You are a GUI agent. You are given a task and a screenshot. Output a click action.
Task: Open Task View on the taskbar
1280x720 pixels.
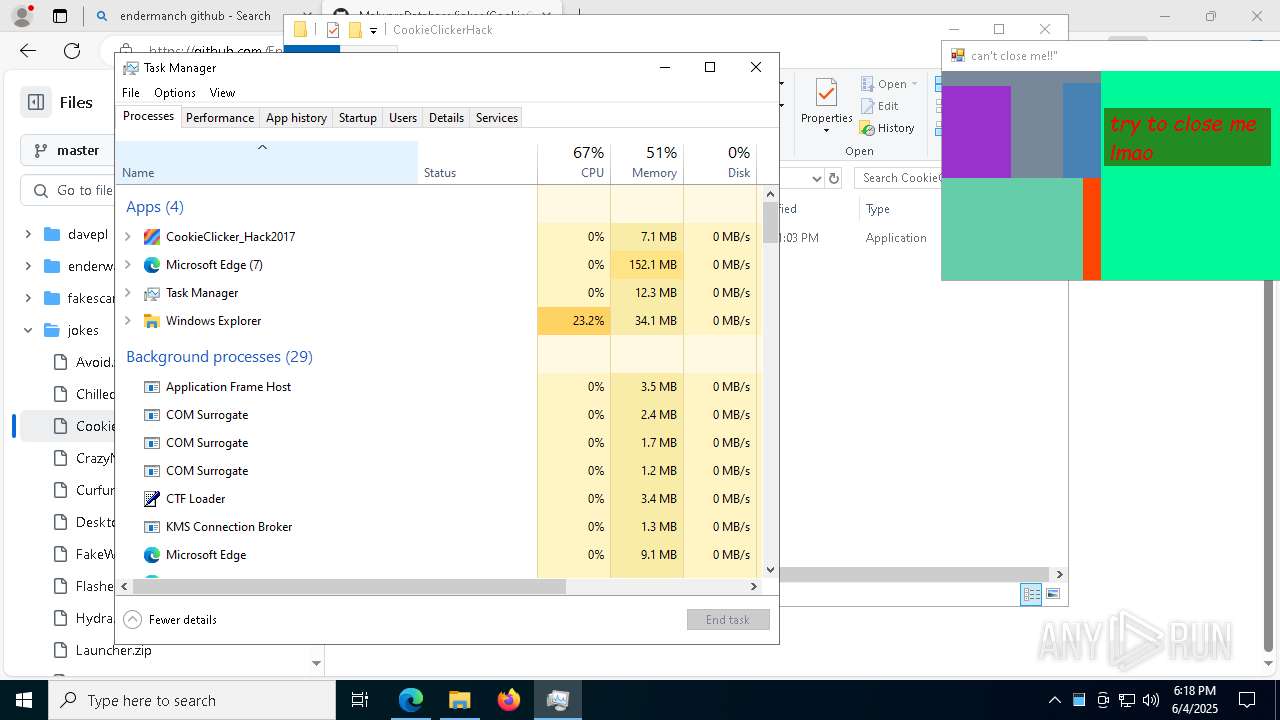pyautogui.click(x=360, y=700)
